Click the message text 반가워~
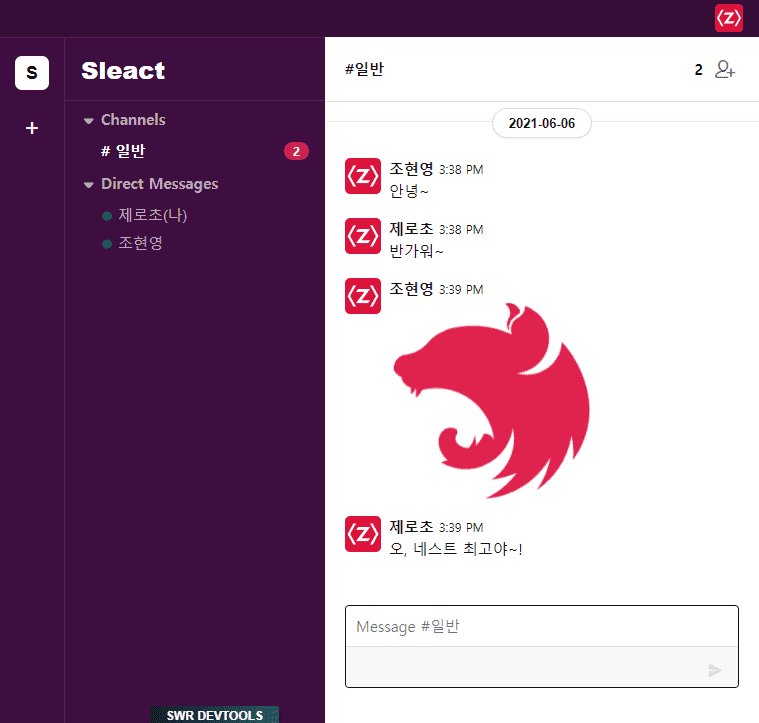The image size is (759, 723). 416,251
